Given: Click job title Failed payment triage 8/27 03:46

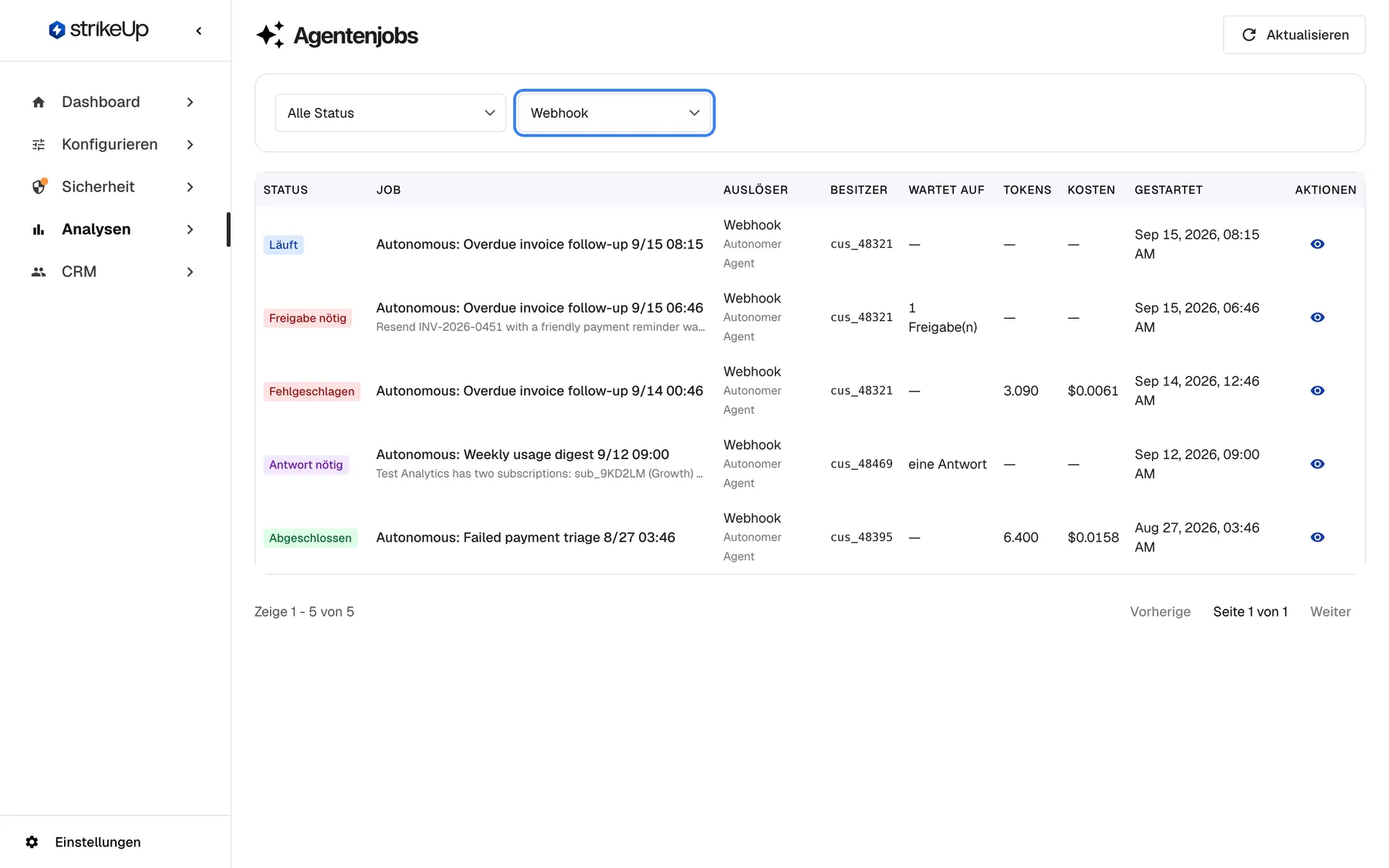Looking at the screenshot, I should (526, 537).
